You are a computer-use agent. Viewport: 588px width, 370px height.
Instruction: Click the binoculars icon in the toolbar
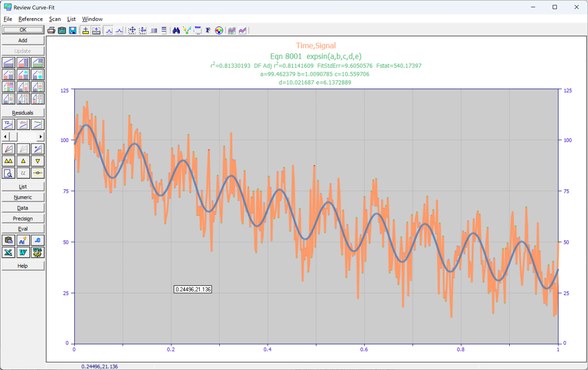[x=176, y=30]
